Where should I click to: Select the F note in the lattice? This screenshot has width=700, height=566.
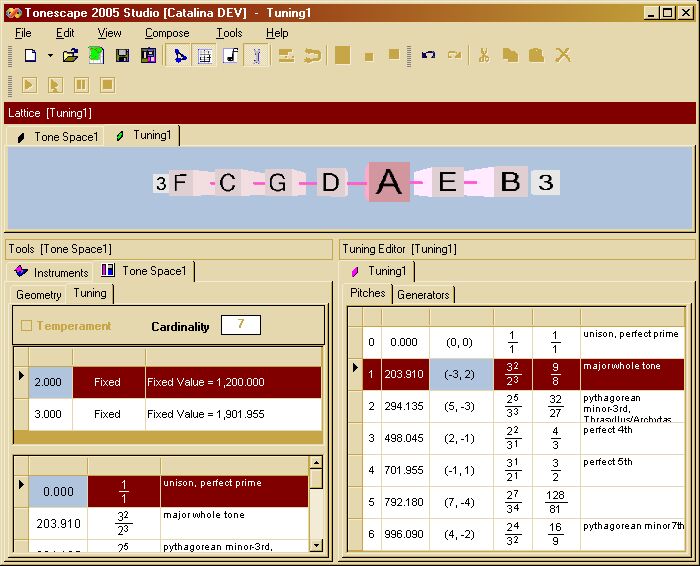click(x=180, y=182)
